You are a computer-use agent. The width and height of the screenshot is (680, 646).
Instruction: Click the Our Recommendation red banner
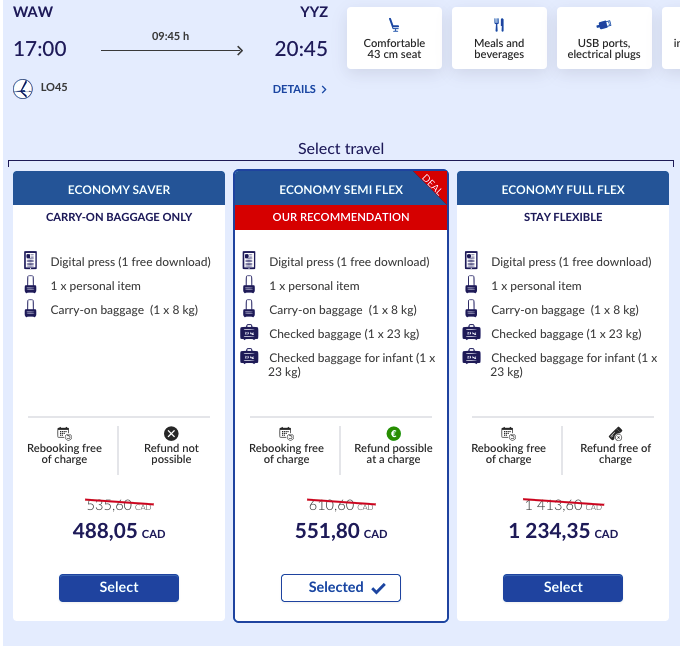pos(341,217)
